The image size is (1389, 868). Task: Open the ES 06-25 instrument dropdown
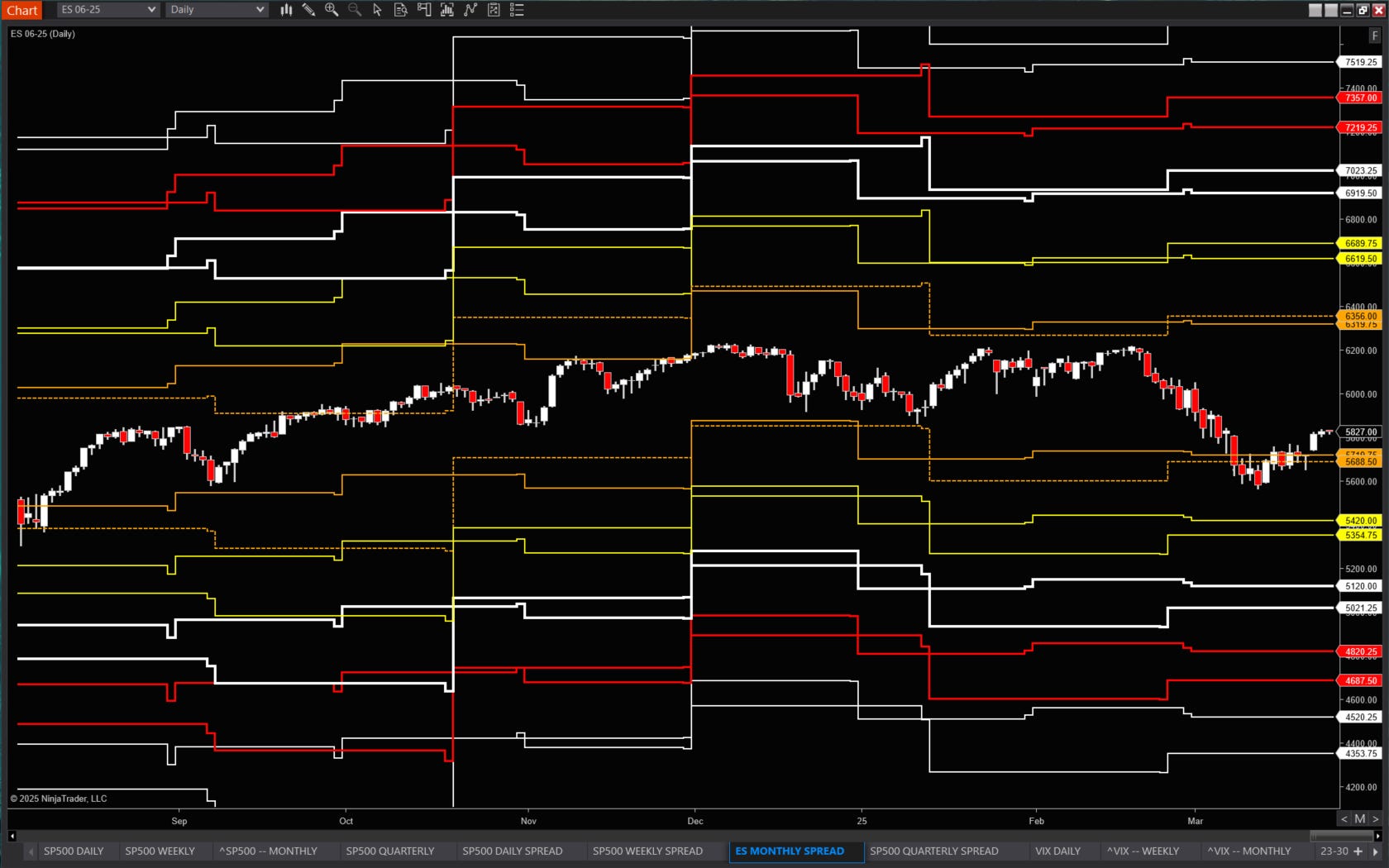click(x=107, y=10)
